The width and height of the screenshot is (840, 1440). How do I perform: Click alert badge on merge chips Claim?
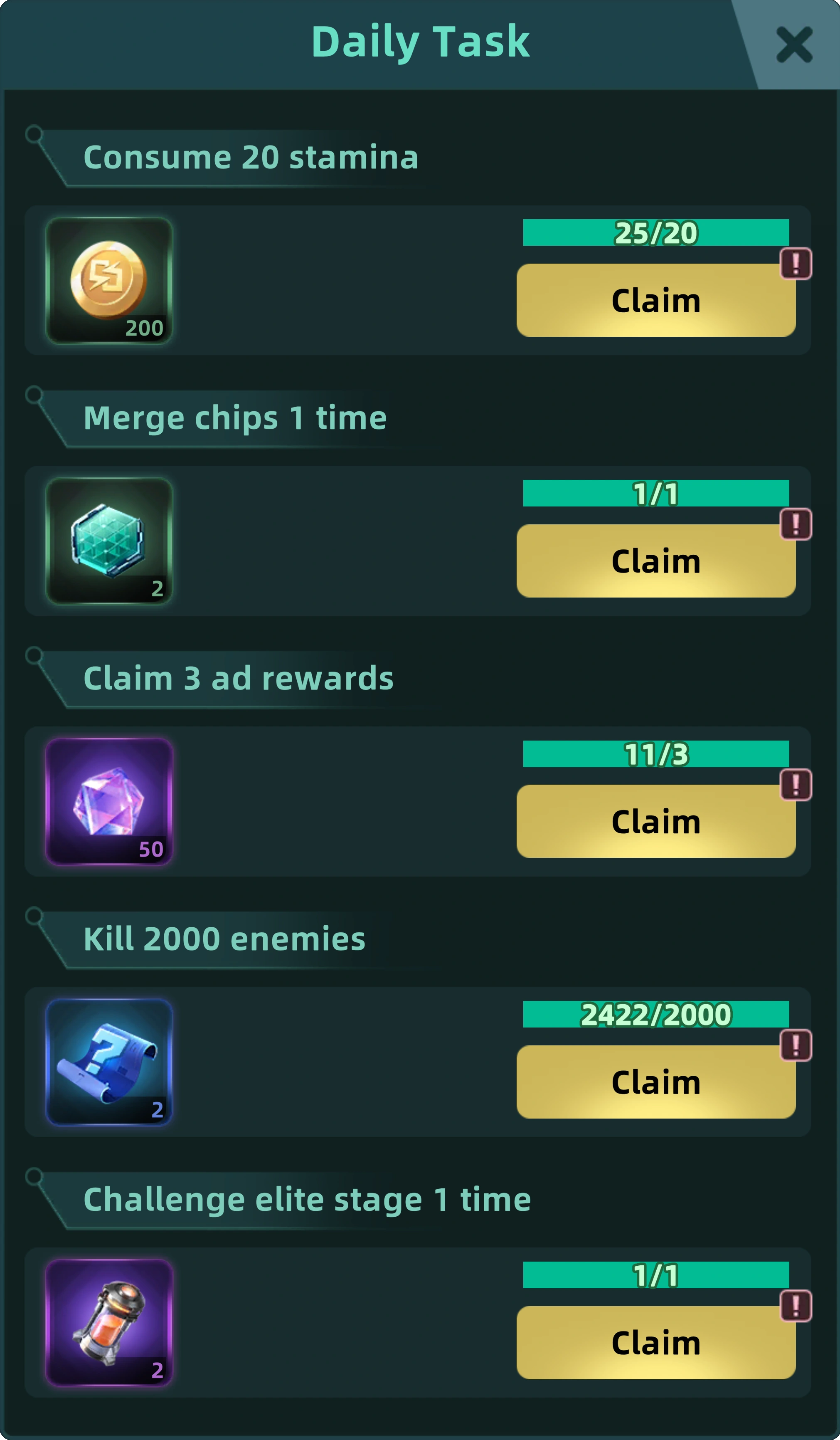[796, 524]
